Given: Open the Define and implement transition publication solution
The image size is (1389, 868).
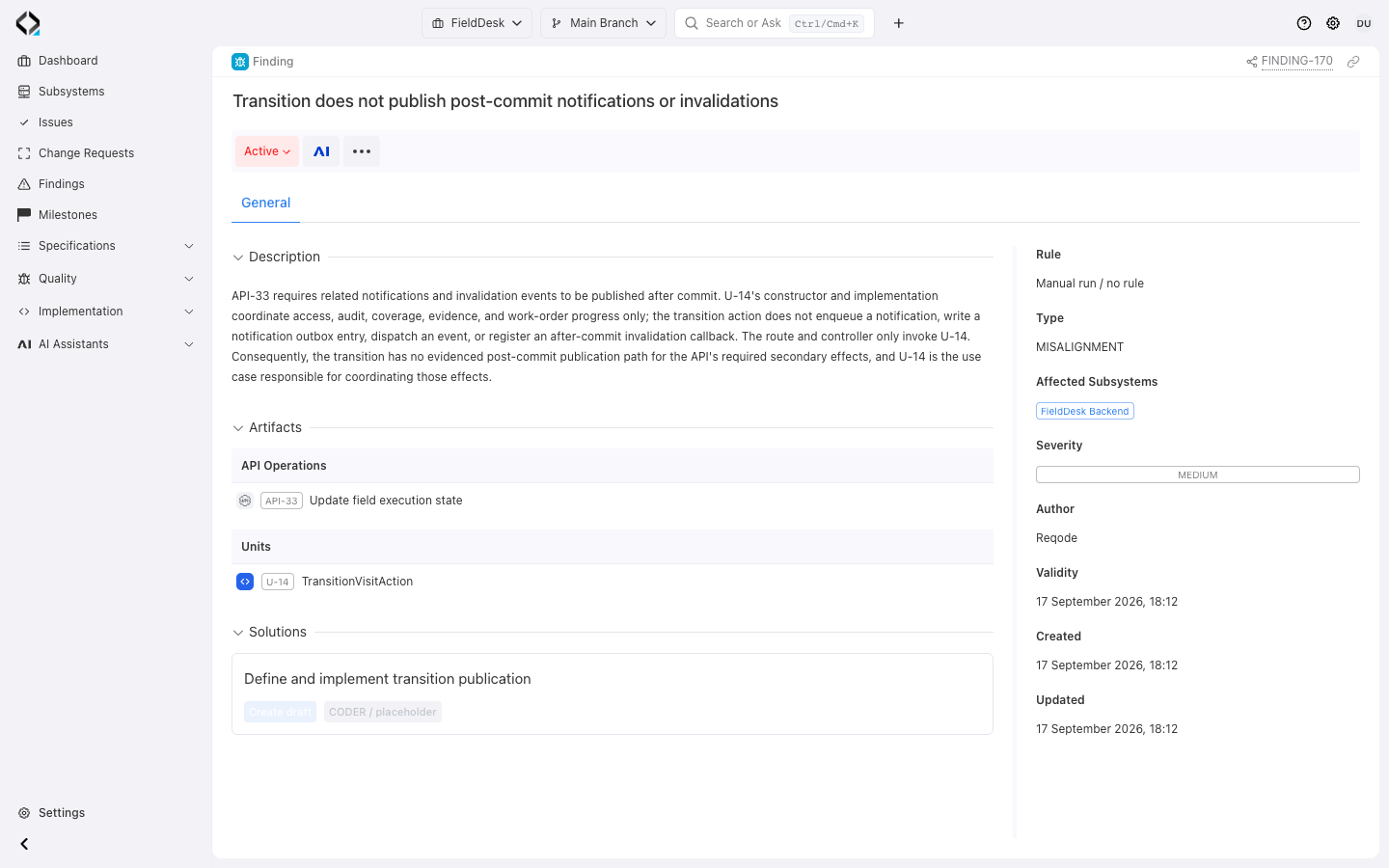Looking at the screenshot, I should pos(388,679).
